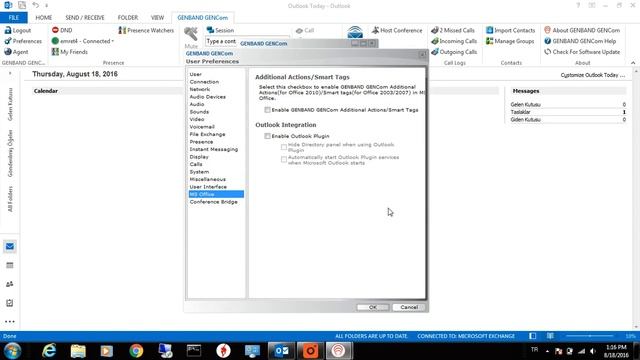Open People view in Outlook sidebar

pos(10,284)
